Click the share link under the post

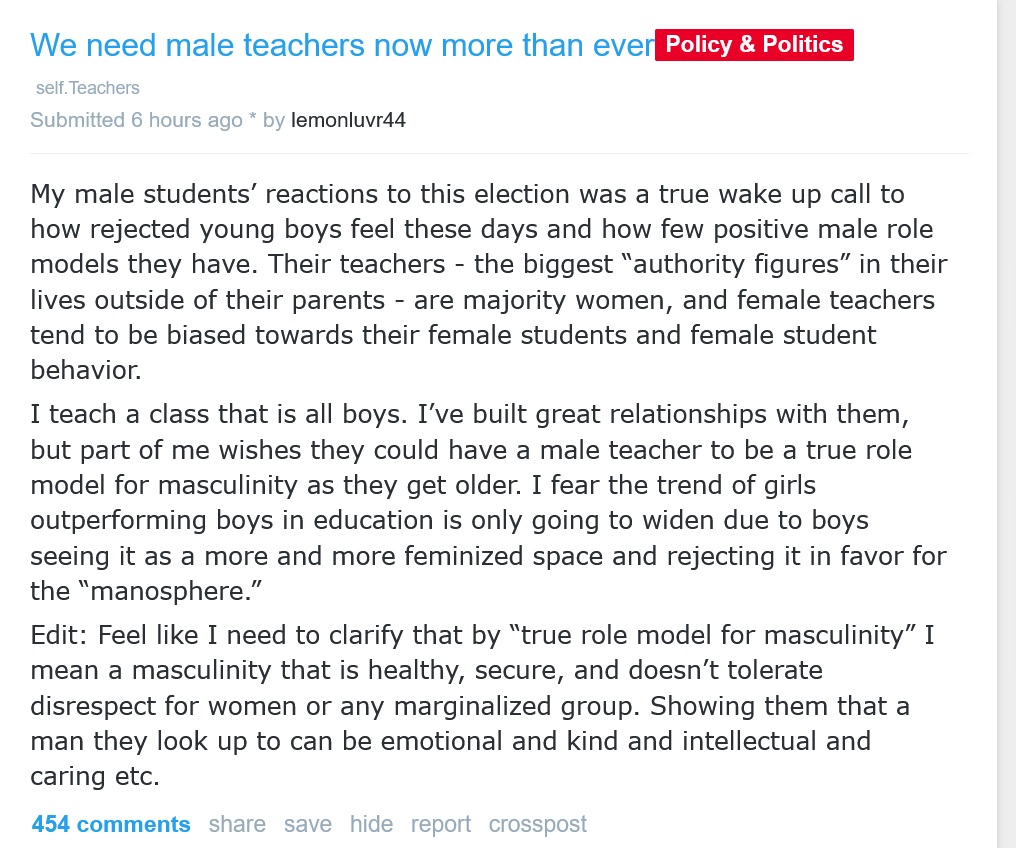[x=237, y=824]
